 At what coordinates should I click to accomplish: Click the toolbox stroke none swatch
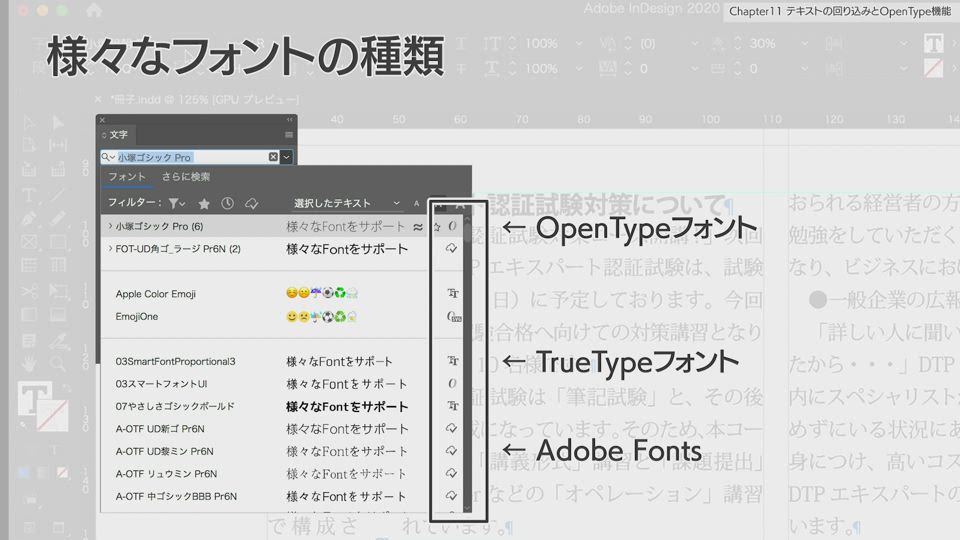[53, 415]
